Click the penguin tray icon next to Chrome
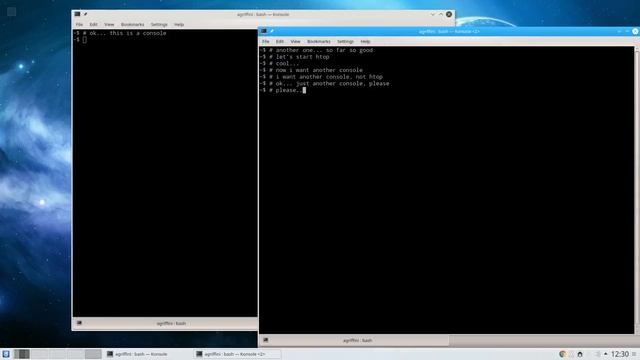This screenshot has width=640, height=360. (x=580, y=354)
